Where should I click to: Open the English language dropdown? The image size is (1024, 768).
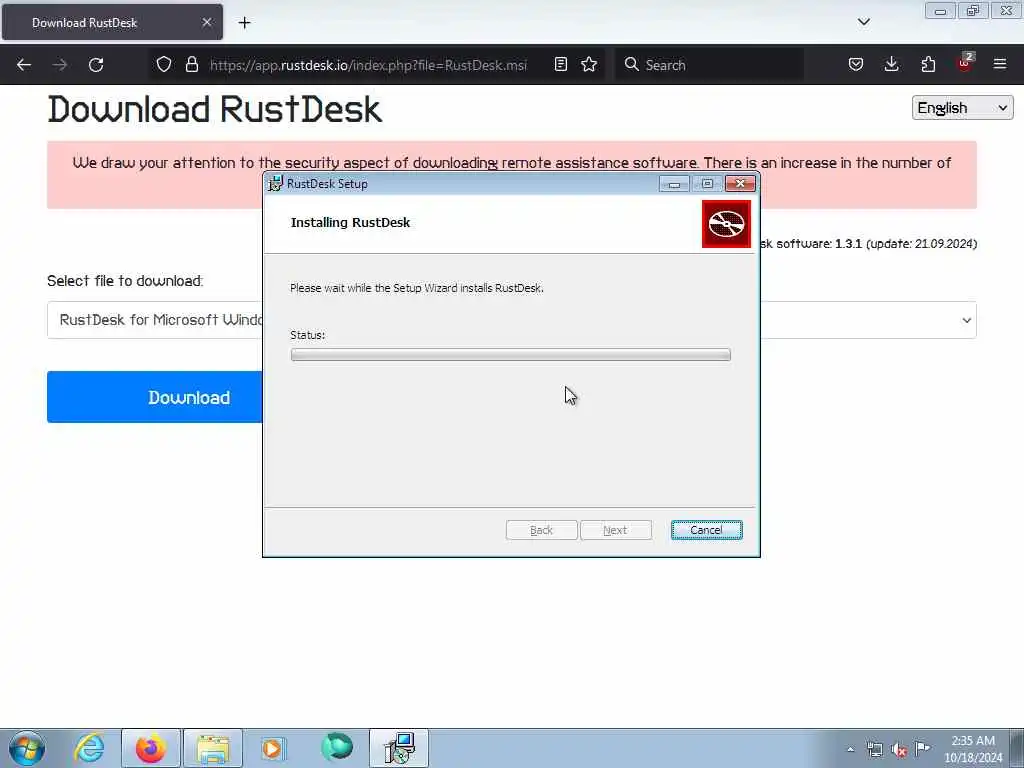963,108
